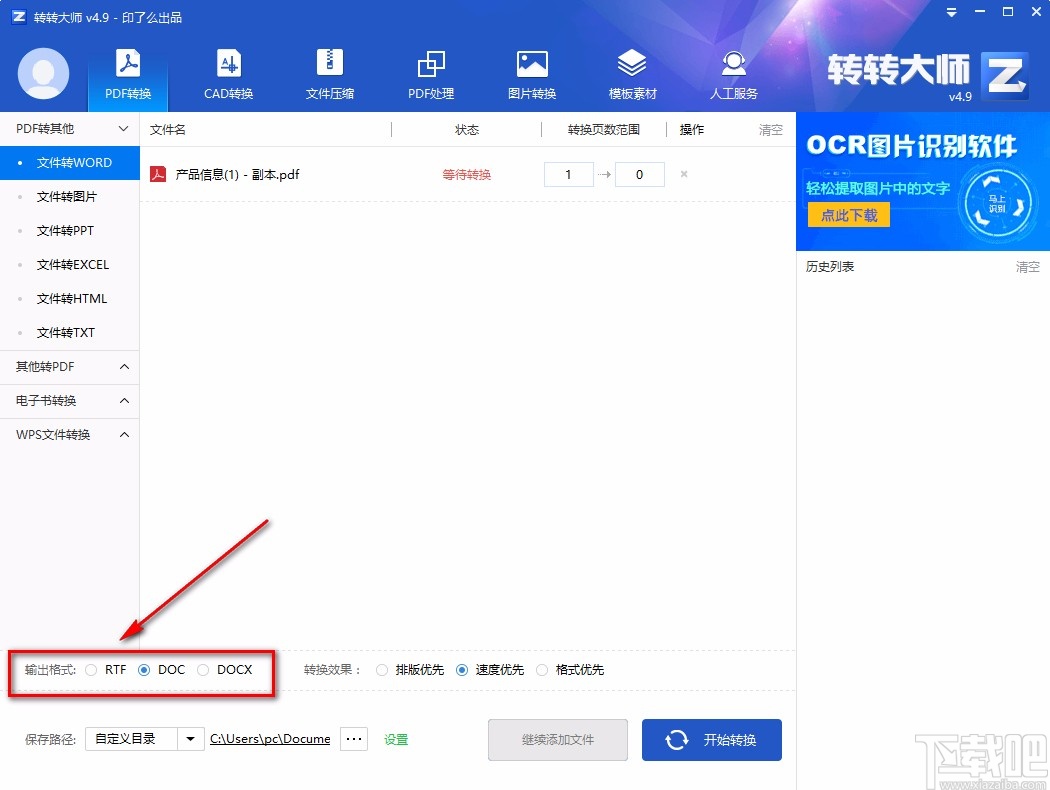
Task: Contact 人工服务 support
Action: (x=733, y=73)
